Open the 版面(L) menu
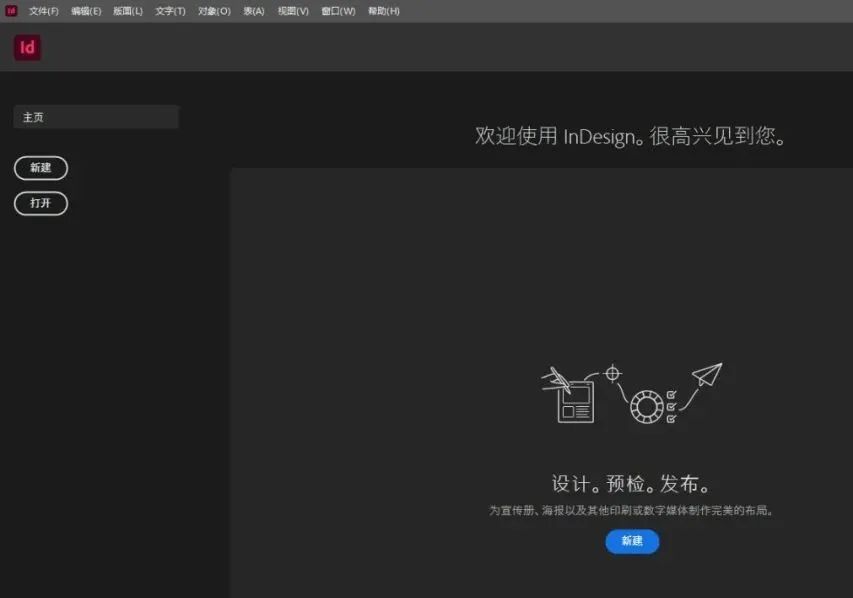Image resolution: width=853 pixels, height=598 pixels. click(128, 11)
